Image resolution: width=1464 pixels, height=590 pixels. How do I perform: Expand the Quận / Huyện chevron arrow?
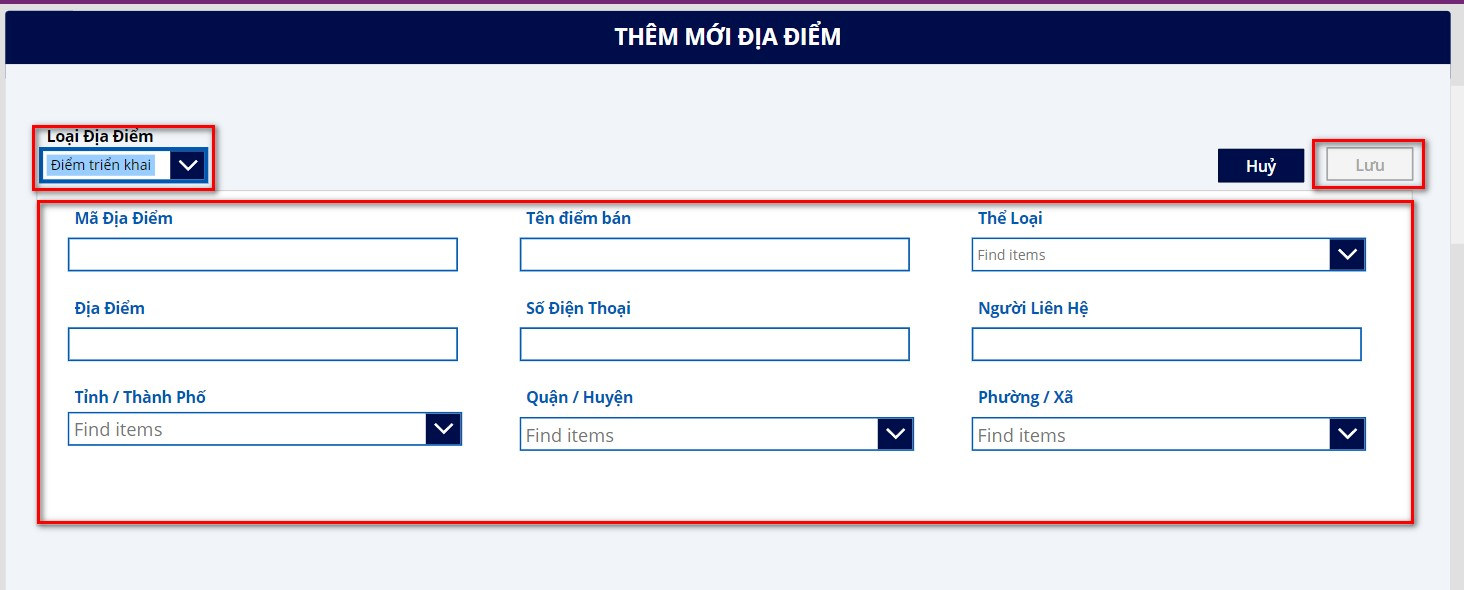(895, 435)
